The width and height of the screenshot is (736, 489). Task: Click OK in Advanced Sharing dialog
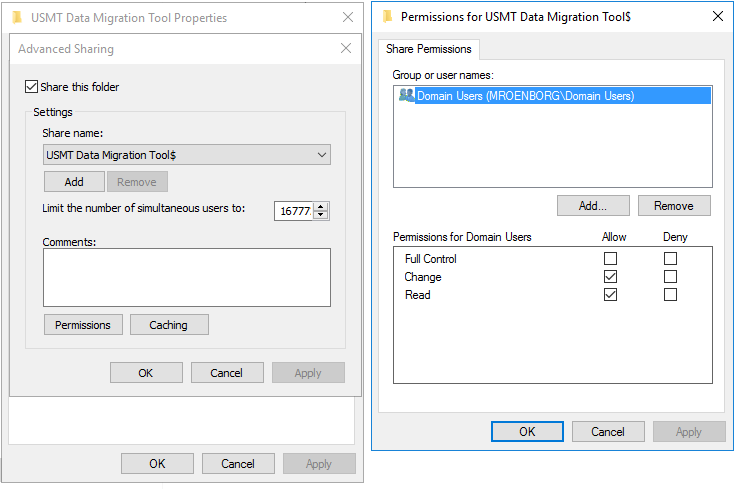[146, 373]
